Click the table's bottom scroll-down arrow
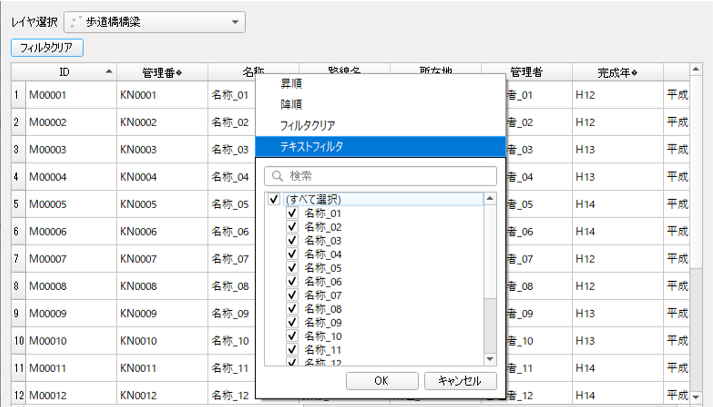The height and width of the screenshot is (407, 713). click(696, 398)
